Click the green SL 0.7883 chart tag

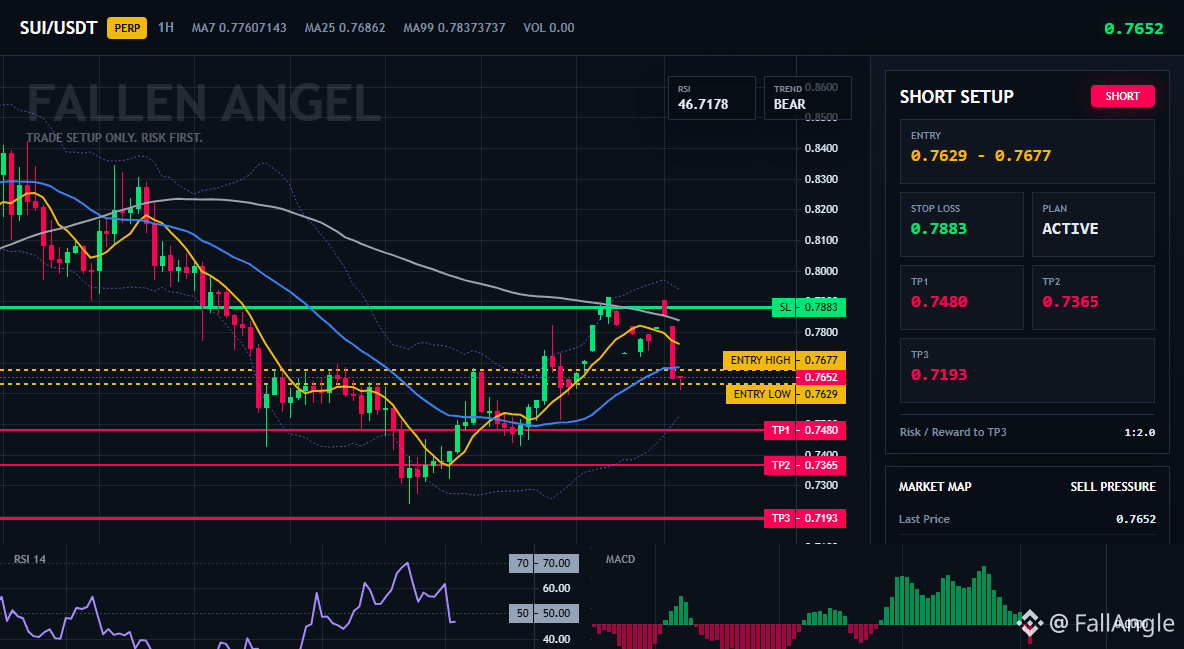(809, 308)
